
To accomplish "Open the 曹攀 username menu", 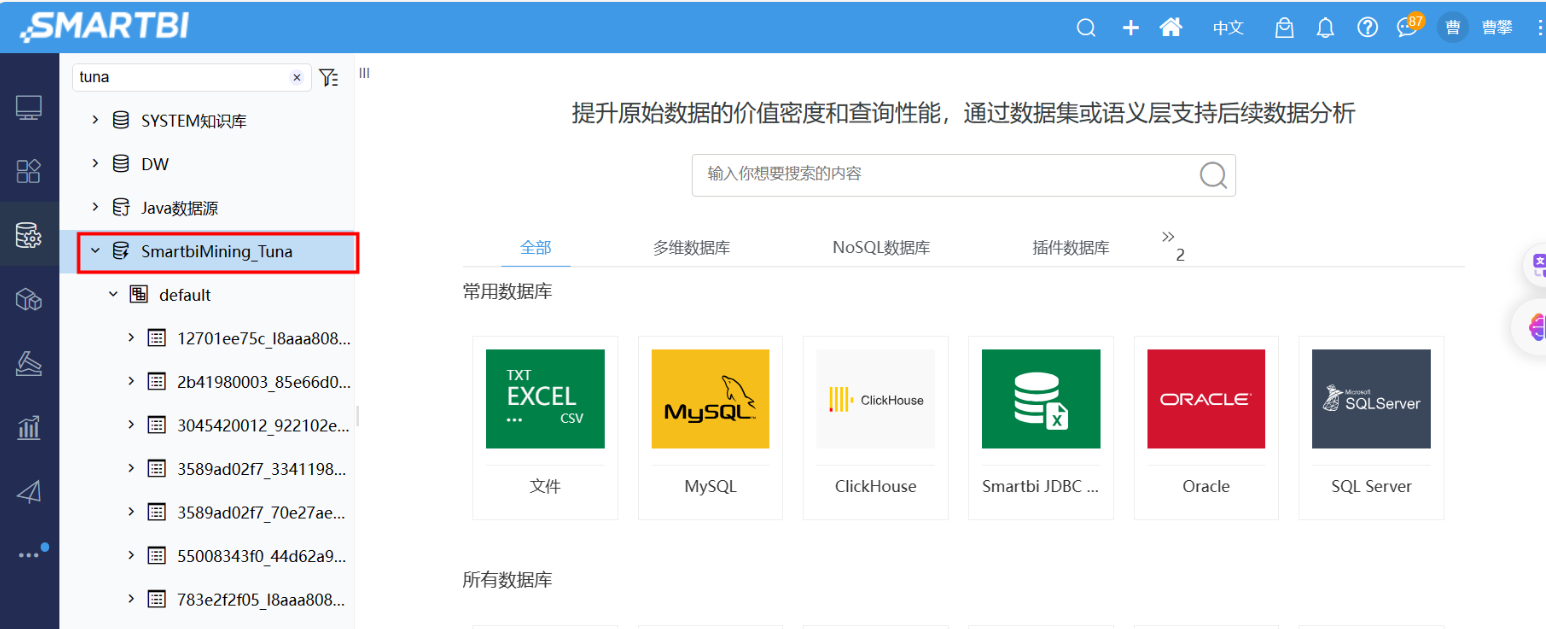I will [x=1497, y=28].
